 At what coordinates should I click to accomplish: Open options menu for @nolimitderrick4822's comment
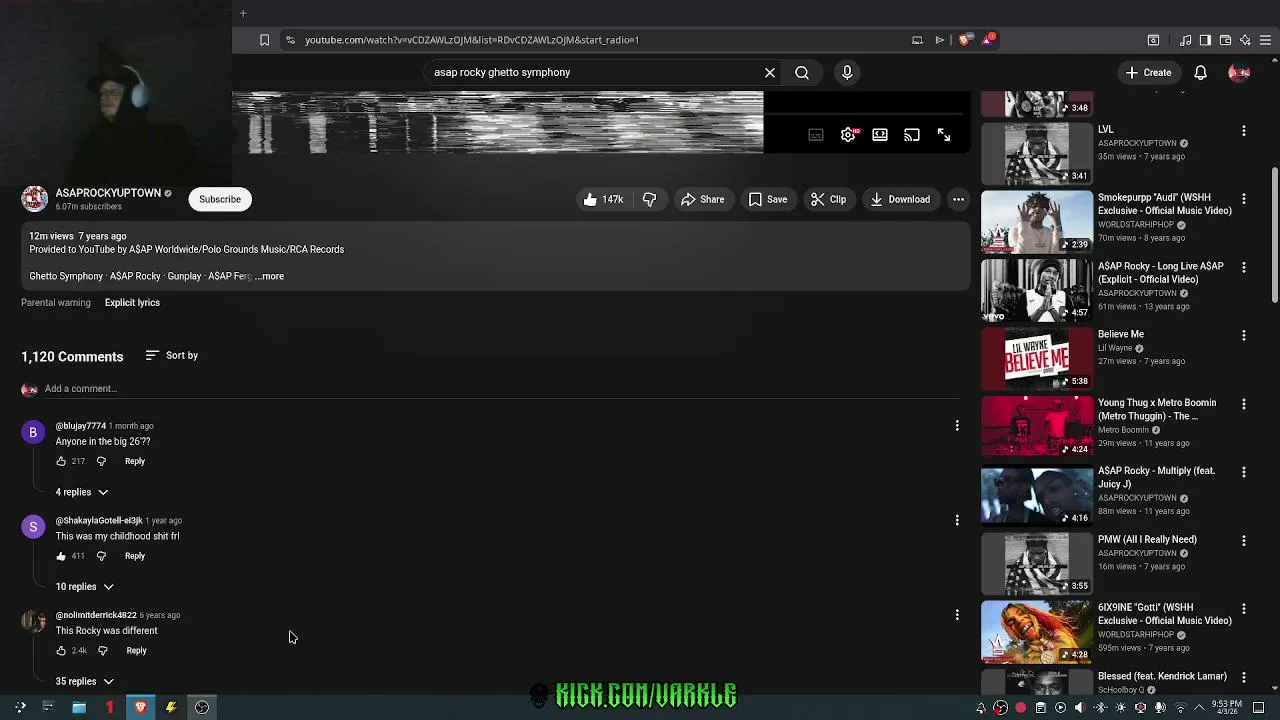[957, 615]
